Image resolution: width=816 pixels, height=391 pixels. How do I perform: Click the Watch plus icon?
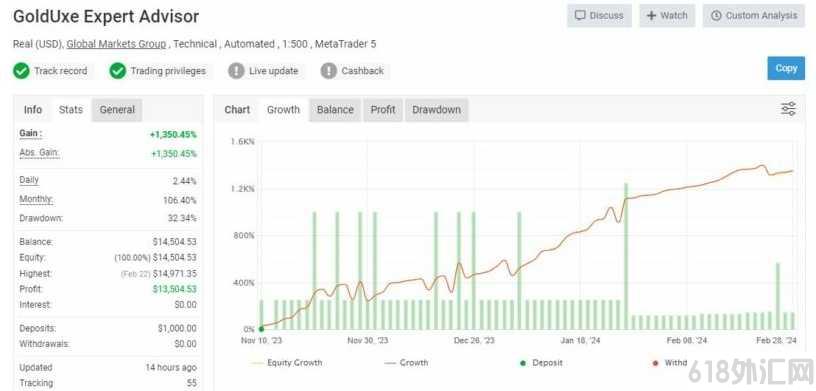(652, 16)
